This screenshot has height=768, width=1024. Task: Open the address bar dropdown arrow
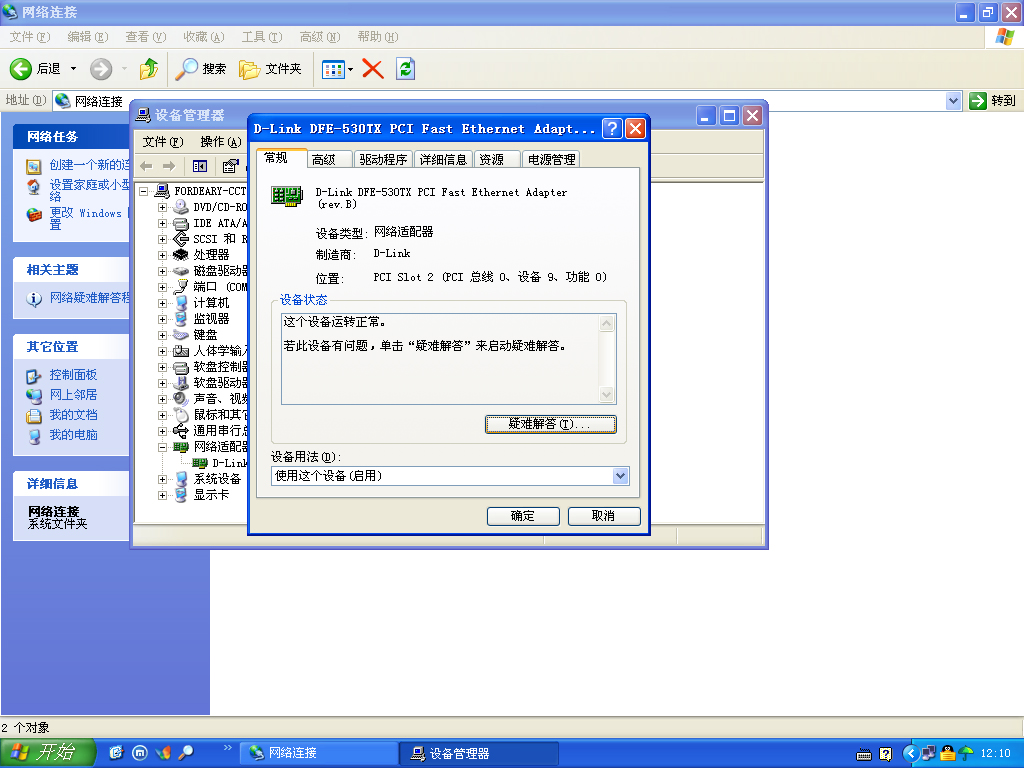coord(953,101)
